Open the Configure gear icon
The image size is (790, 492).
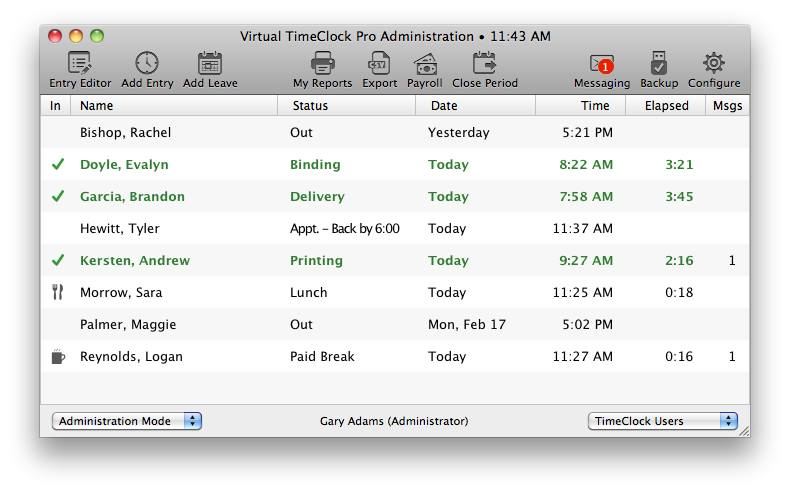[714, 63]
